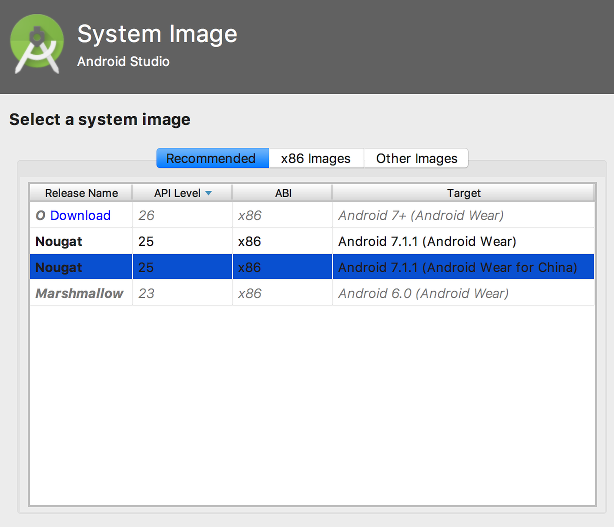Select Nougat row for Android 7.1.1 (Android Wear)

point(312,241)
